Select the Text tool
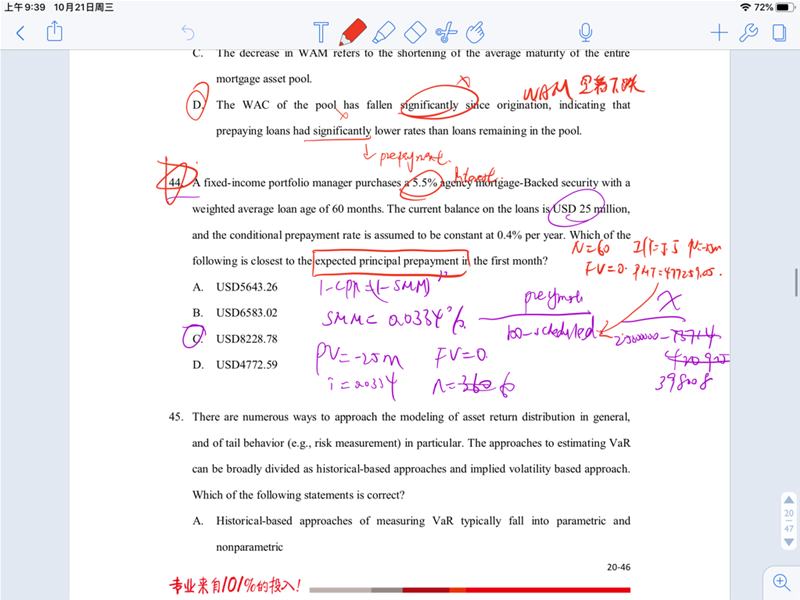800x600 pixels. point(321,32)
